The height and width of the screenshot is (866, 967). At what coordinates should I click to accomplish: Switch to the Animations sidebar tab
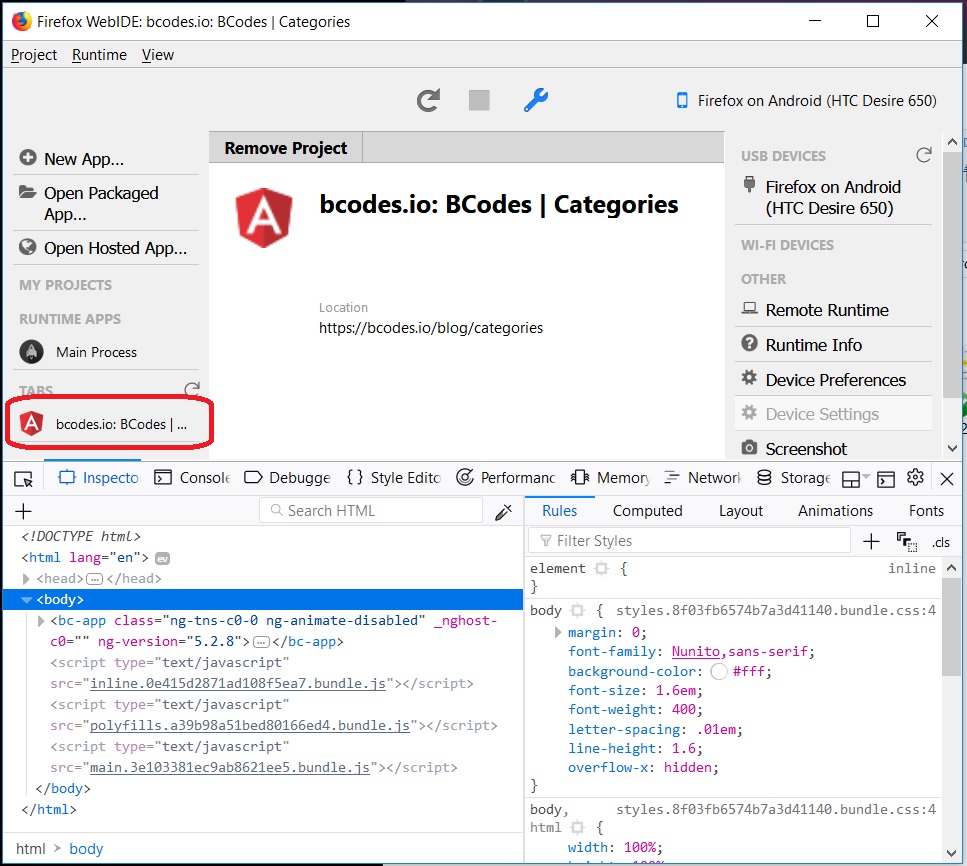coord(836,511)
